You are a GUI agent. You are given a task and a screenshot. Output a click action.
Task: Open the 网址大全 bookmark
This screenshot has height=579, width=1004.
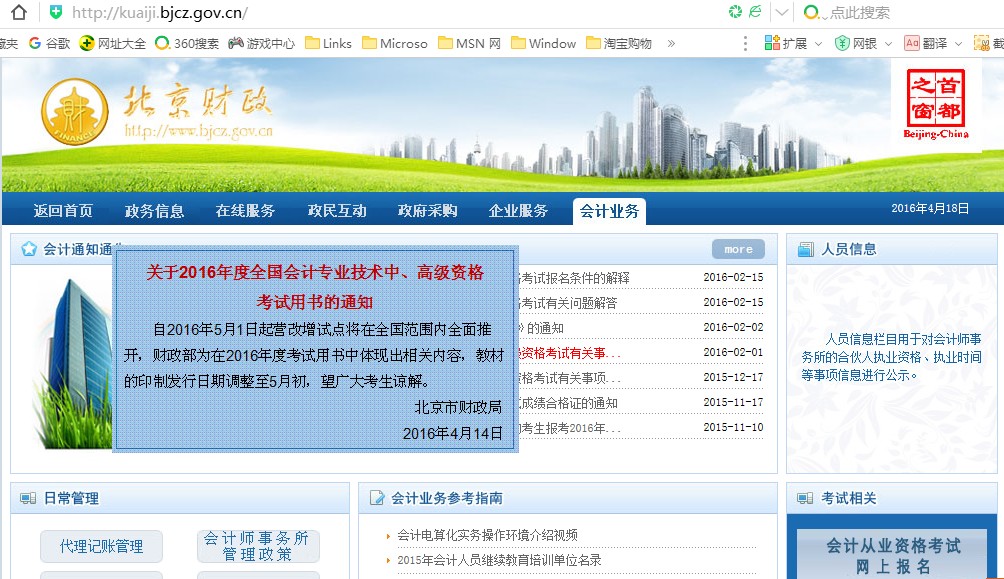click(113, 44)
